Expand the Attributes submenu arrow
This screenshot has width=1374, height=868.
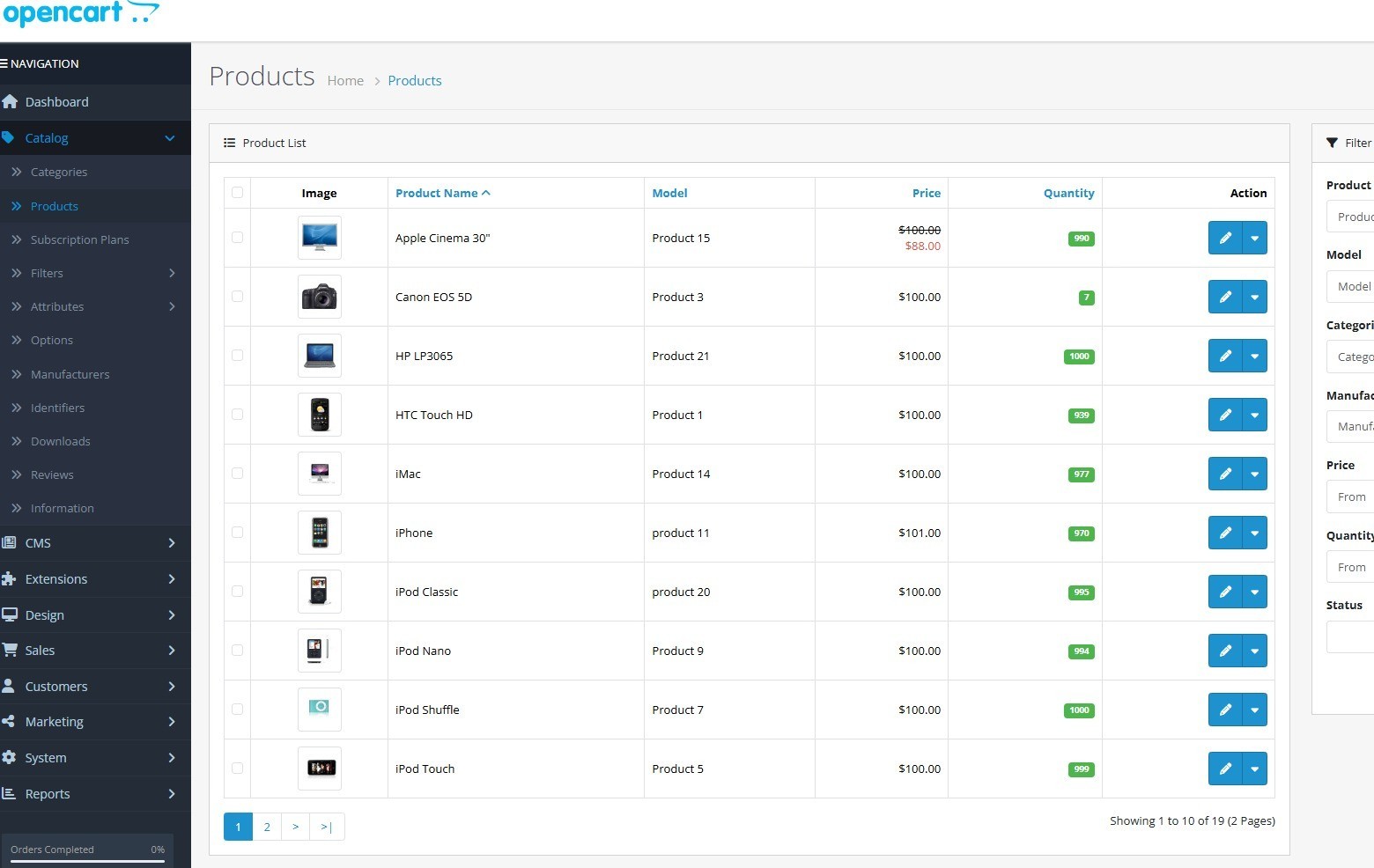coord(172,306)
